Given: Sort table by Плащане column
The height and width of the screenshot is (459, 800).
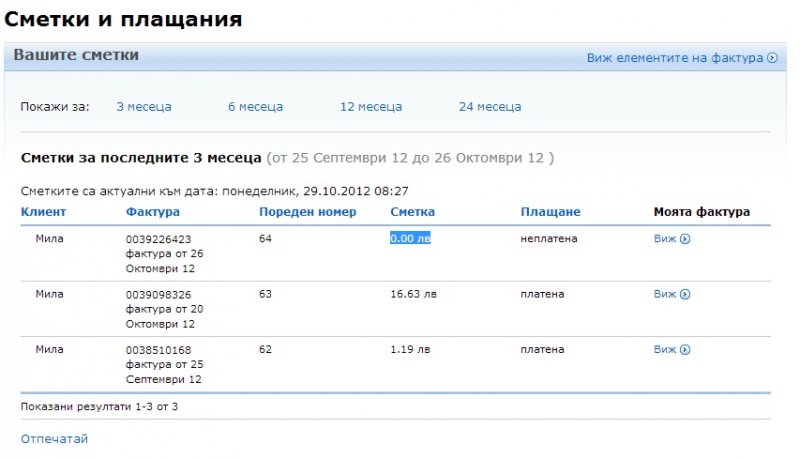Looking at the screenshot, I should (x=551, y=212).
